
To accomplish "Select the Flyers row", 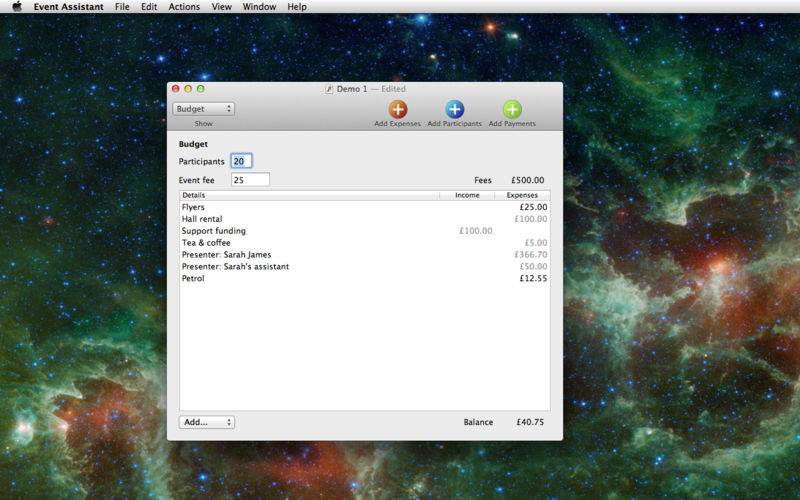I will pyautogui.click(x=365, y=207).
